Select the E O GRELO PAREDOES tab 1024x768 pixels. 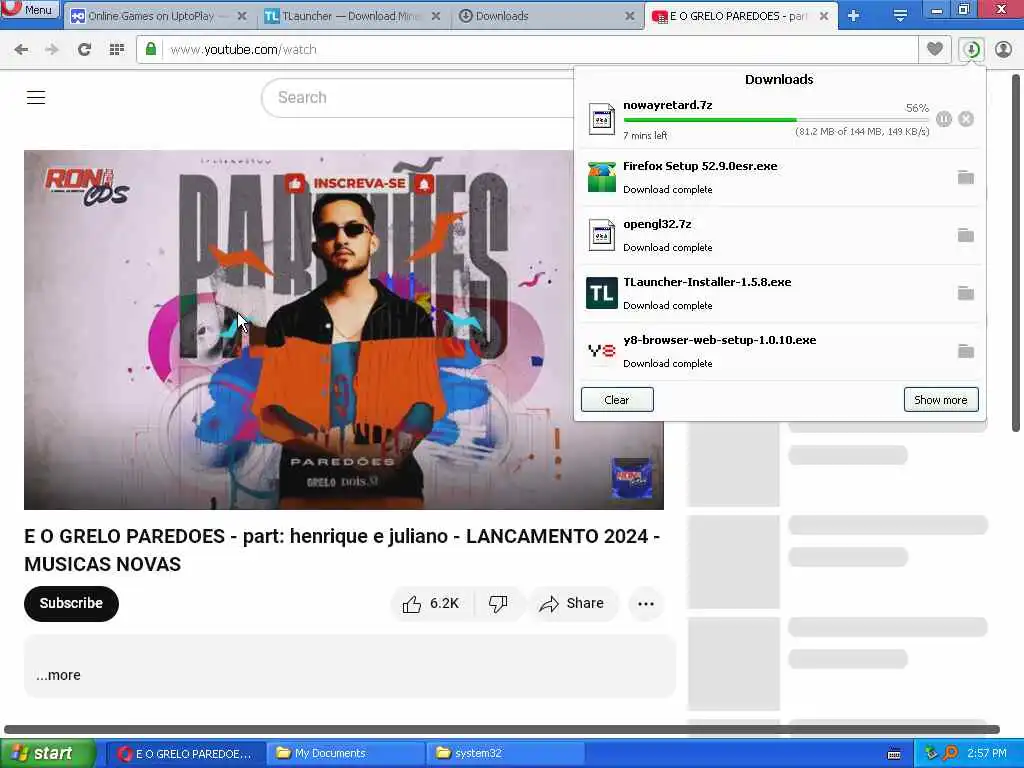pos(740,16)
